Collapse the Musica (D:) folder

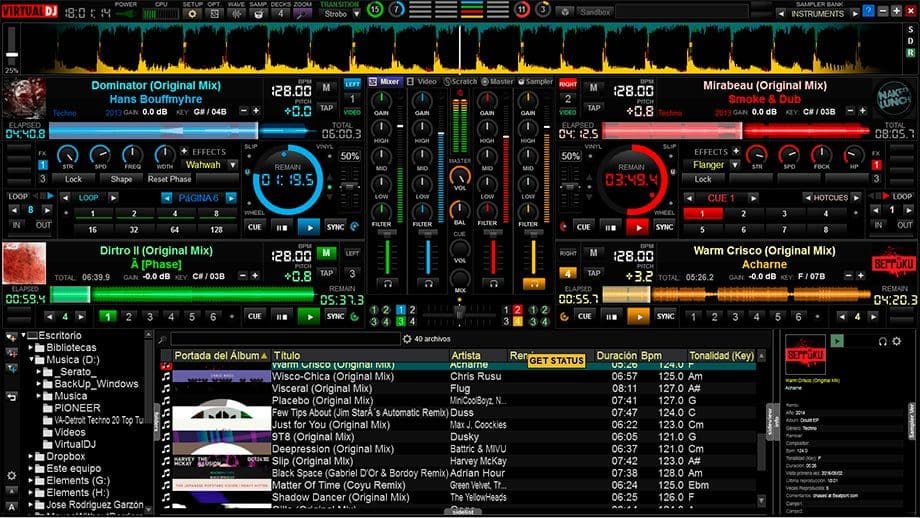click(x=31, y=360)
